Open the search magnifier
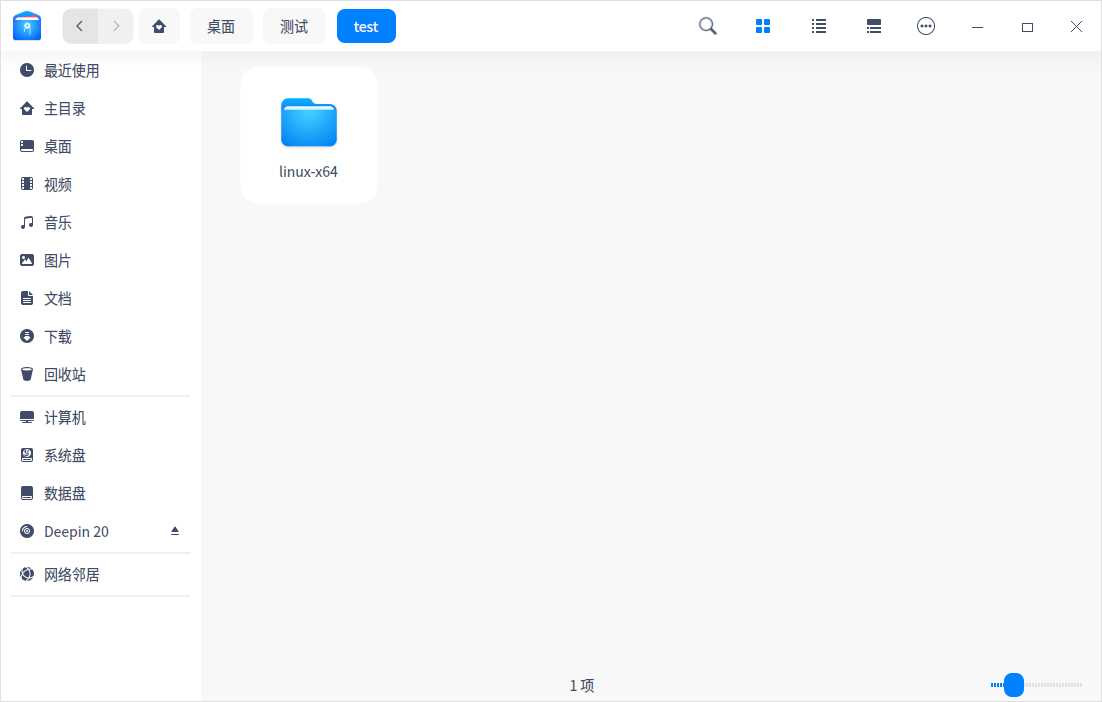Image resolution: width=1102 pixels, height=702 pixels. 708,26
